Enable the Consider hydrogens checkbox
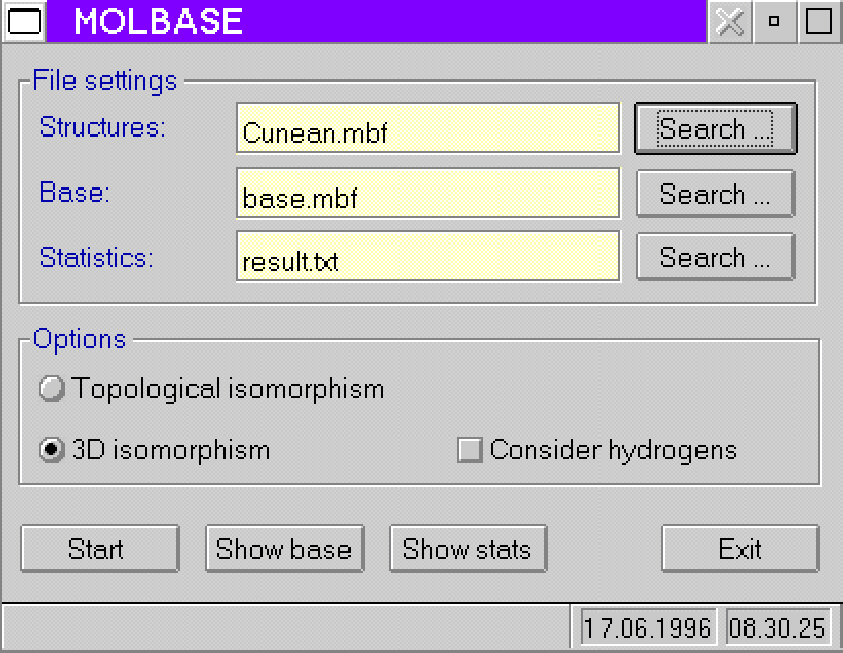This screenshot has height=653, width=843. (x=469, y=450)
